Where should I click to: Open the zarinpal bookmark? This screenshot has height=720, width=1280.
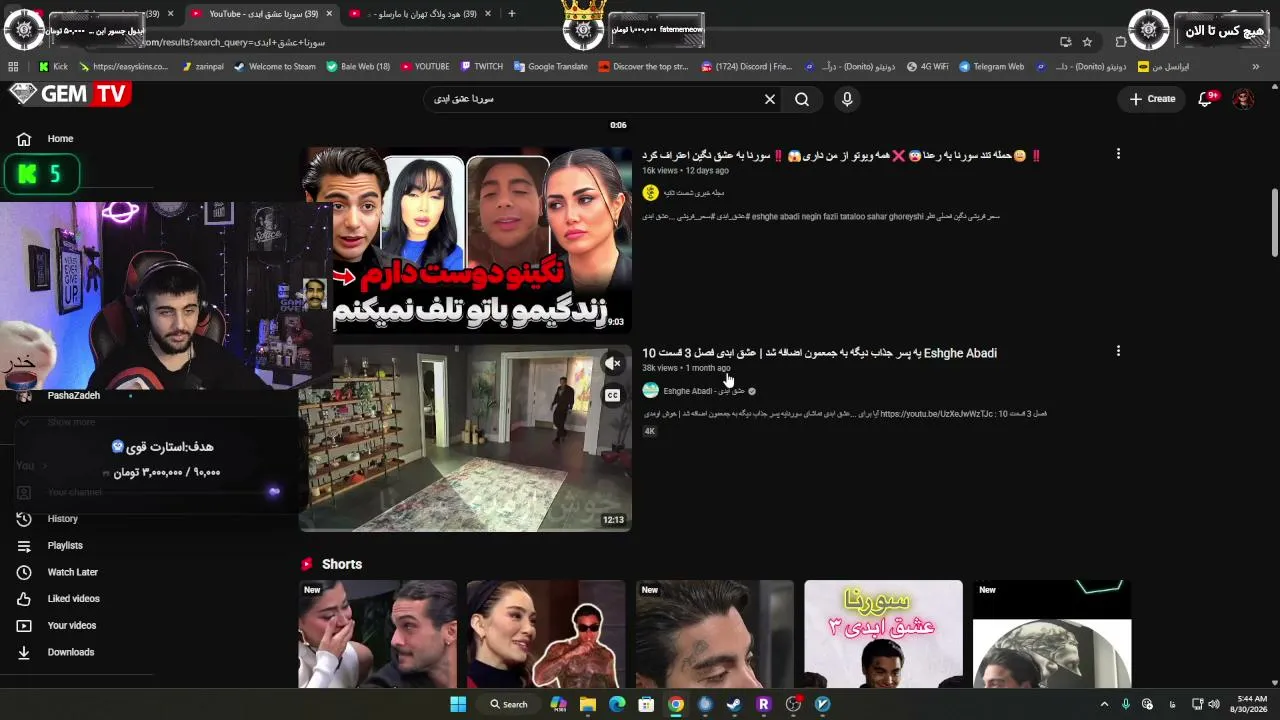coord(205,67)
